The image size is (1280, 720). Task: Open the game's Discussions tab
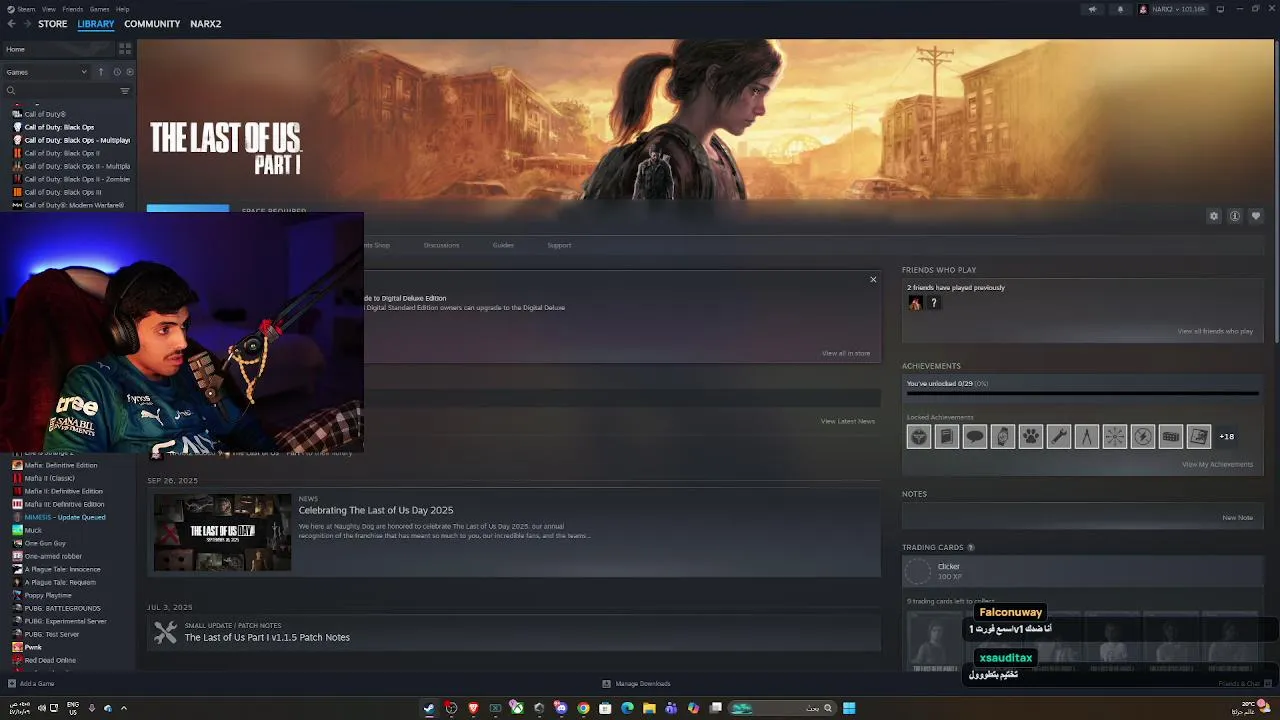pos(441,245)
